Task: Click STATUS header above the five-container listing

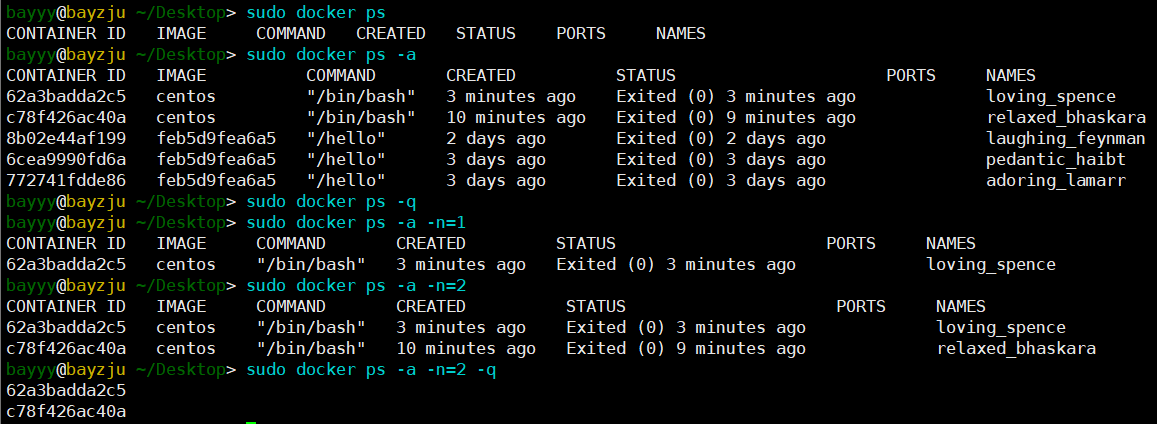Action: (645, 75)
